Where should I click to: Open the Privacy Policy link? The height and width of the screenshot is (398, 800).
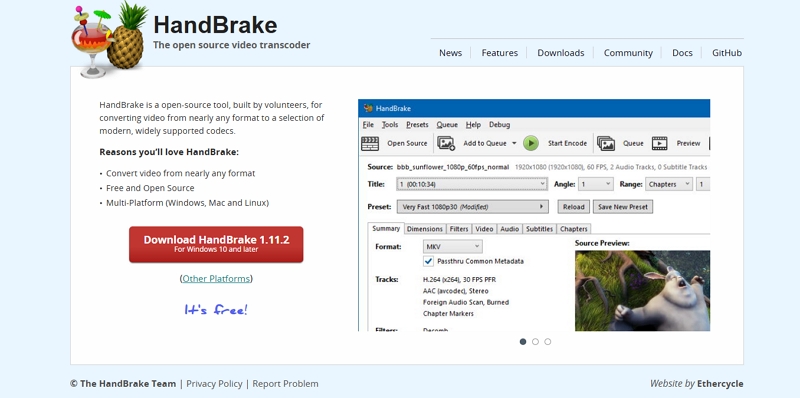(214, 384)
